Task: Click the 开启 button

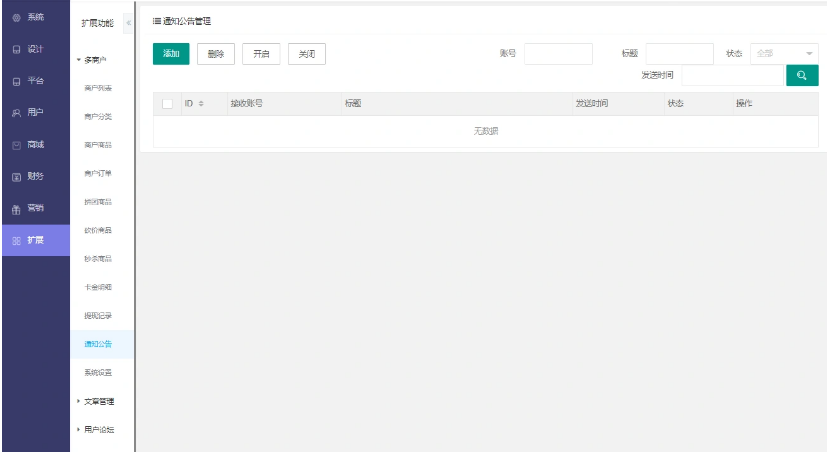Action: tap(261, 54)
